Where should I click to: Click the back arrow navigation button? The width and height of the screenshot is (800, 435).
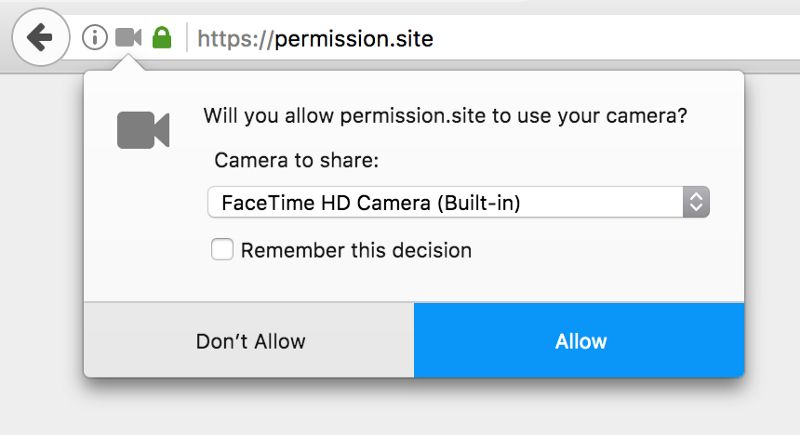[40, 38]
